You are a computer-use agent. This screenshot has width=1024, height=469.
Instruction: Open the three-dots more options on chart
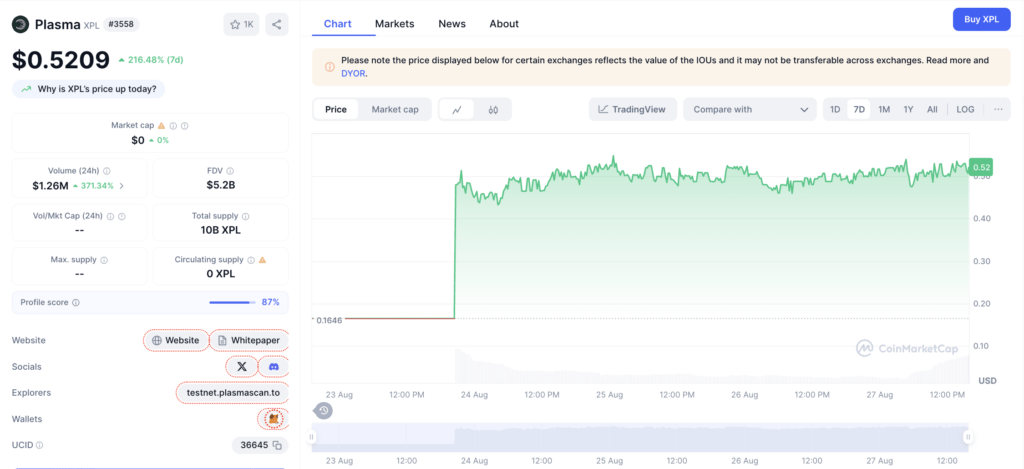pos(998,109)
